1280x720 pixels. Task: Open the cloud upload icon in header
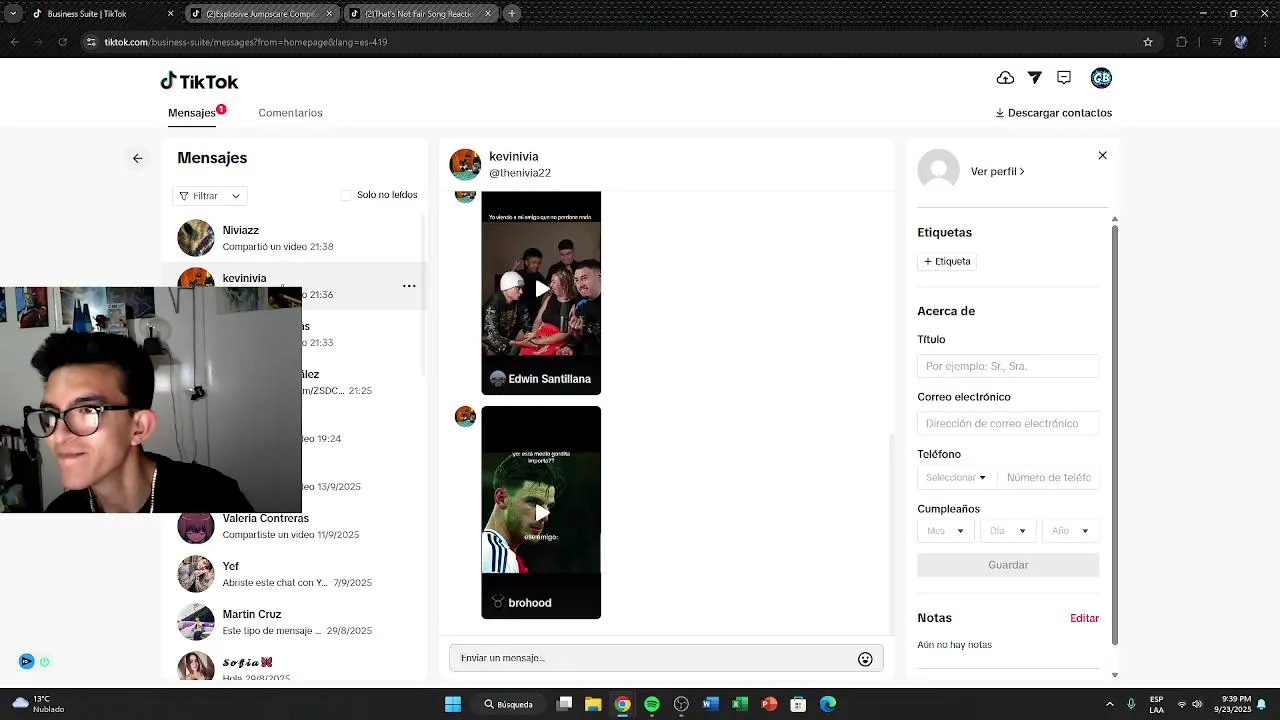tap(1005, 78)
